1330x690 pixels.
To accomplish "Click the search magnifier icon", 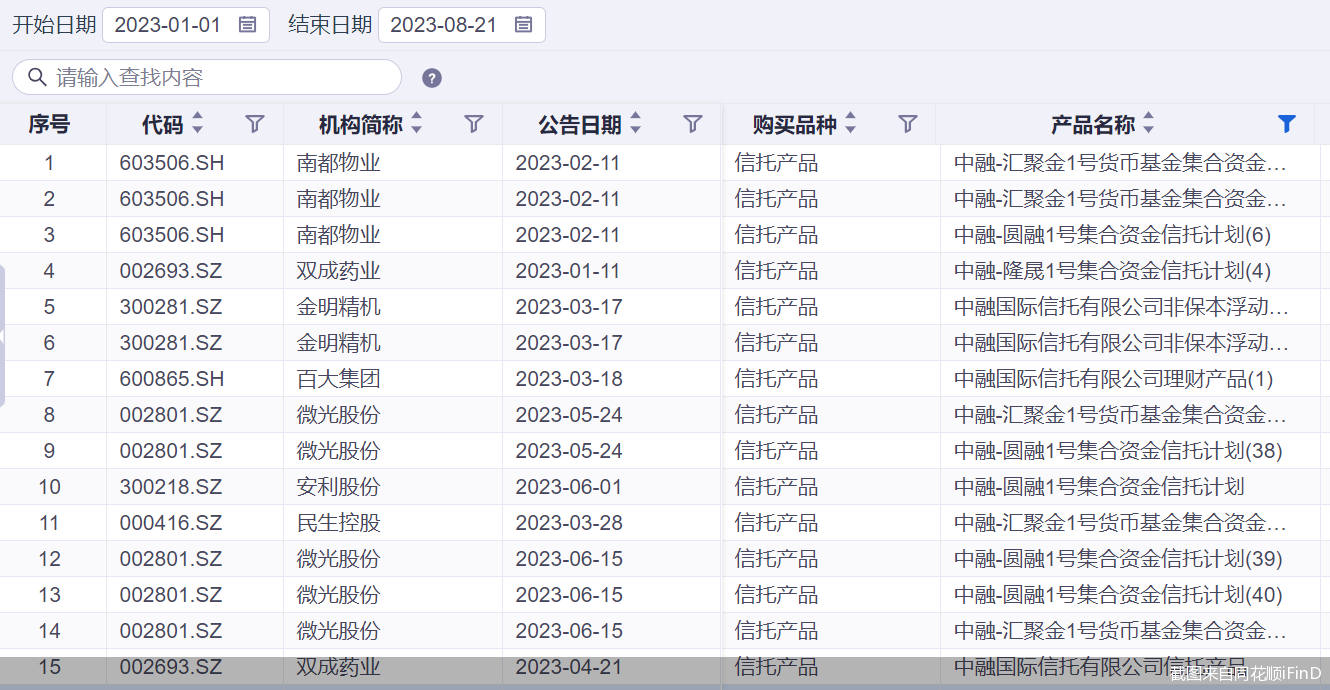I will (x=37, y=77).
